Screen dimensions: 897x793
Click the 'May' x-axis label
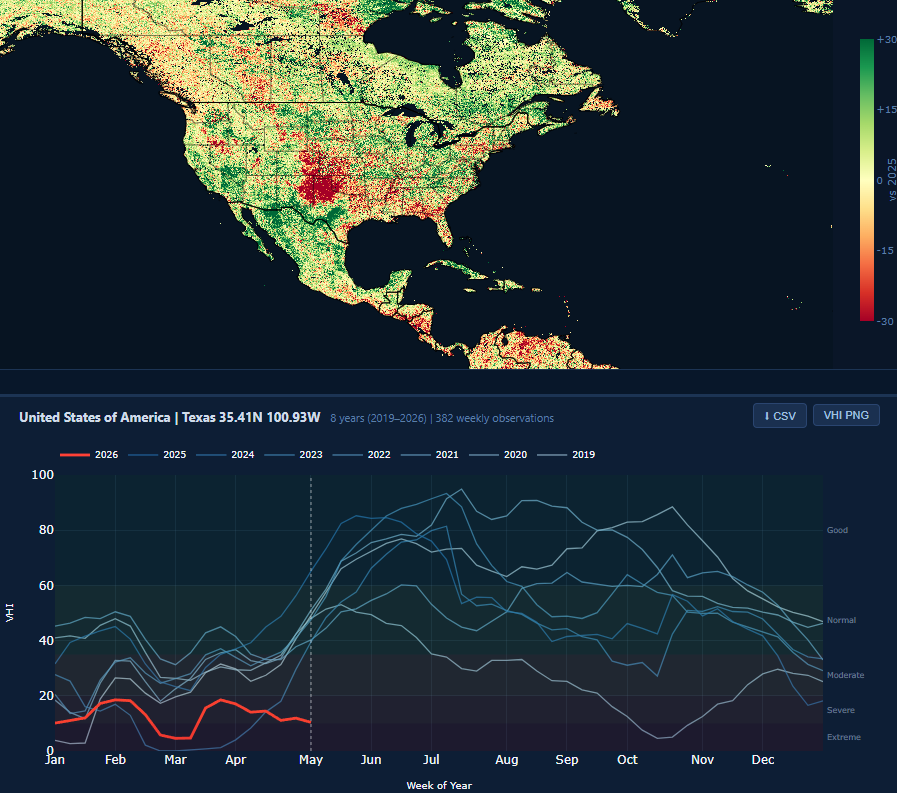coord(311,760)
